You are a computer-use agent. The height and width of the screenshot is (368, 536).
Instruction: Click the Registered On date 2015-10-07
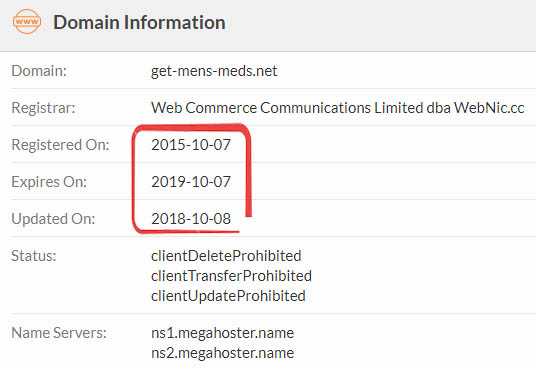click(191, 145)
